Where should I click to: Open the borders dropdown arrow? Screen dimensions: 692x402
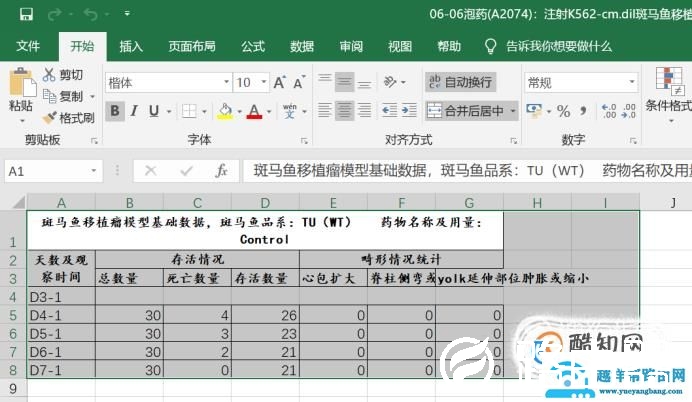pos(204,111)
